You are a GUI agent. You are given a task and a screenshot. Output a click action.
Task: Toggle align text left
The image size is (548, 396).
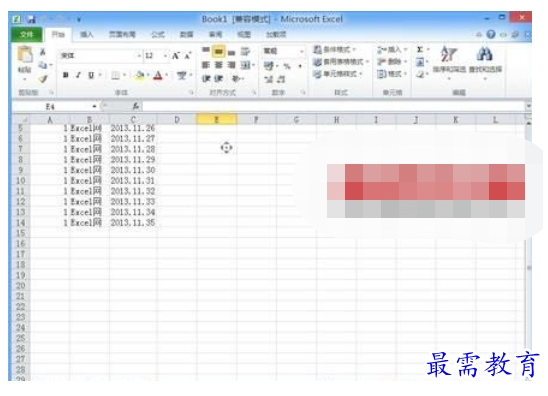[206, 65]
